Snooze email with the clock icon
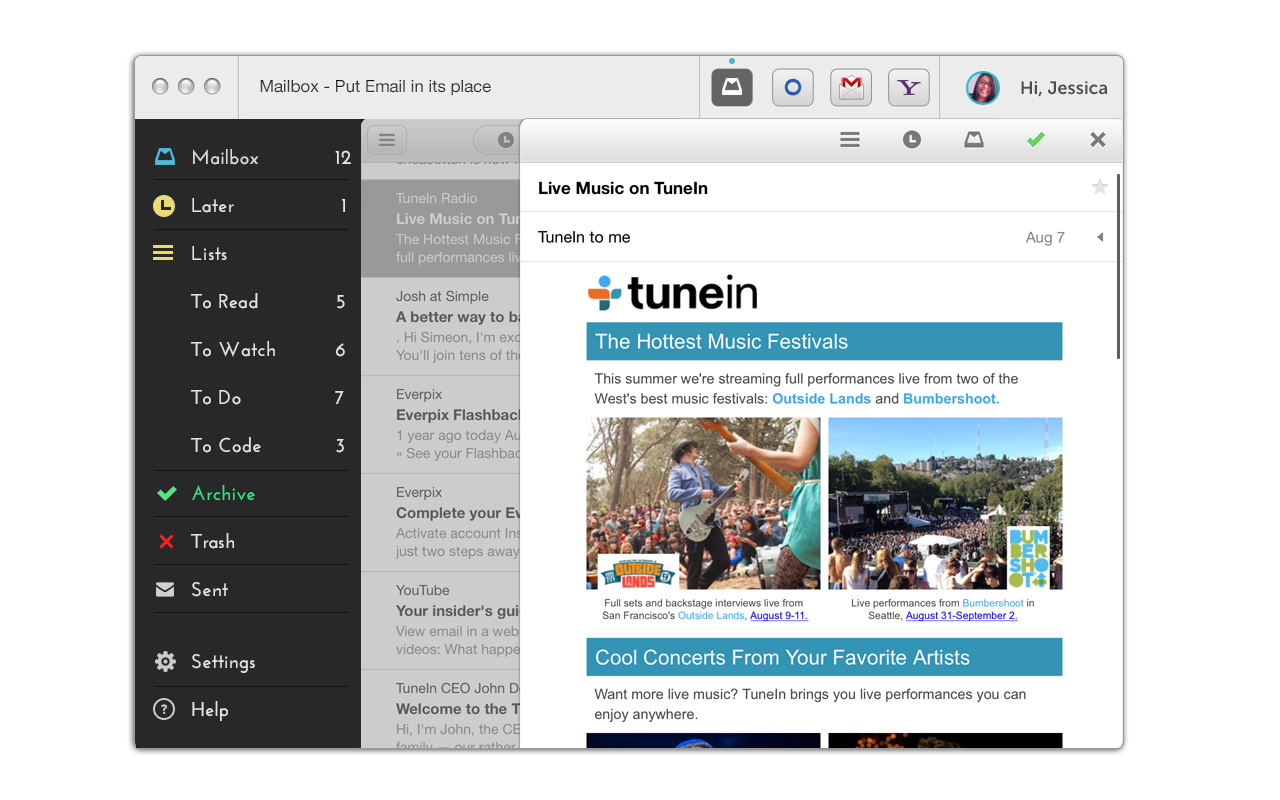 pos(912,140)
